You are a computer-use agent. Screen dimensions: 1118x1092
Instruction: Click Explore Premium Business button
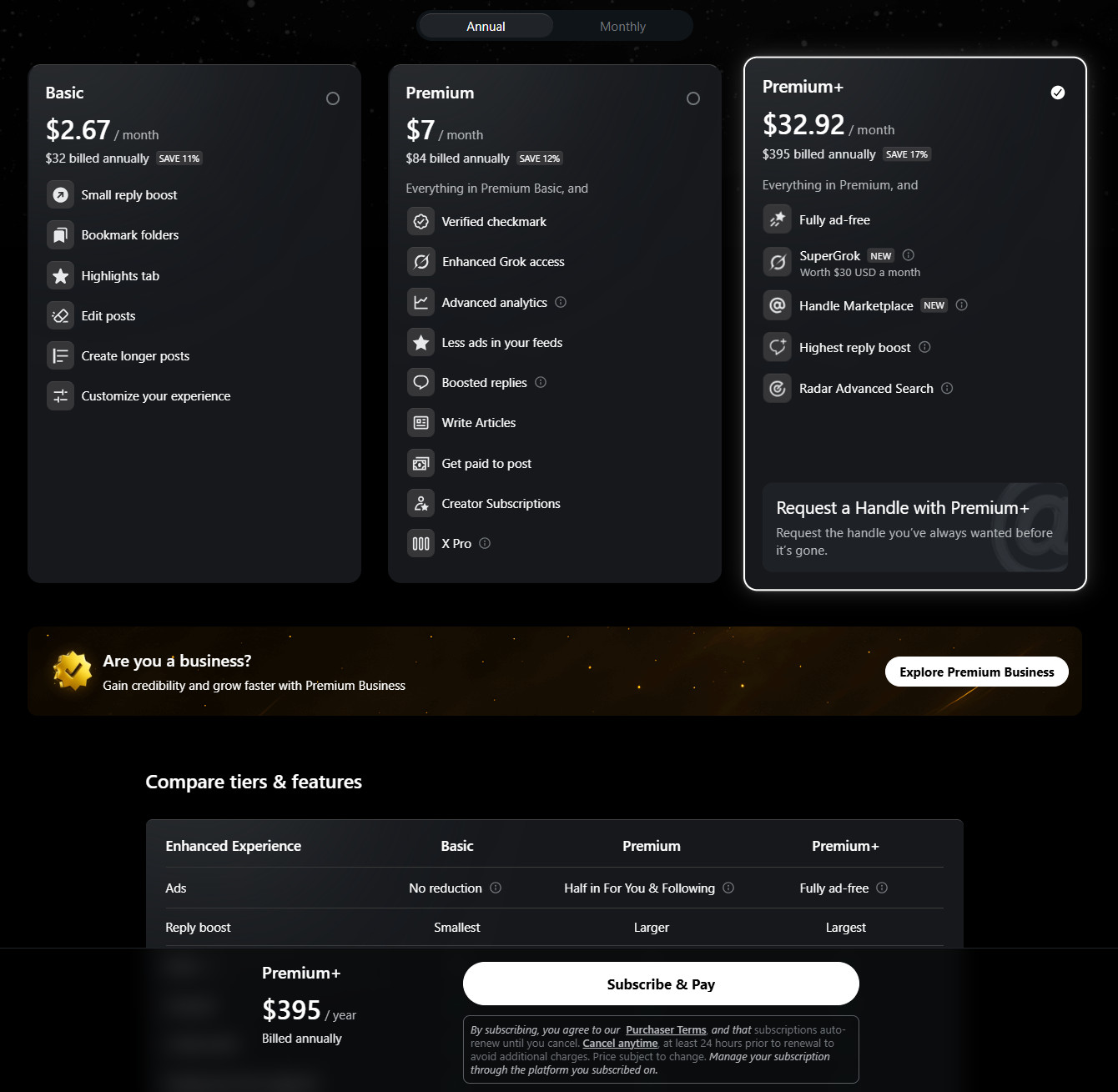(x=976, y=672)
